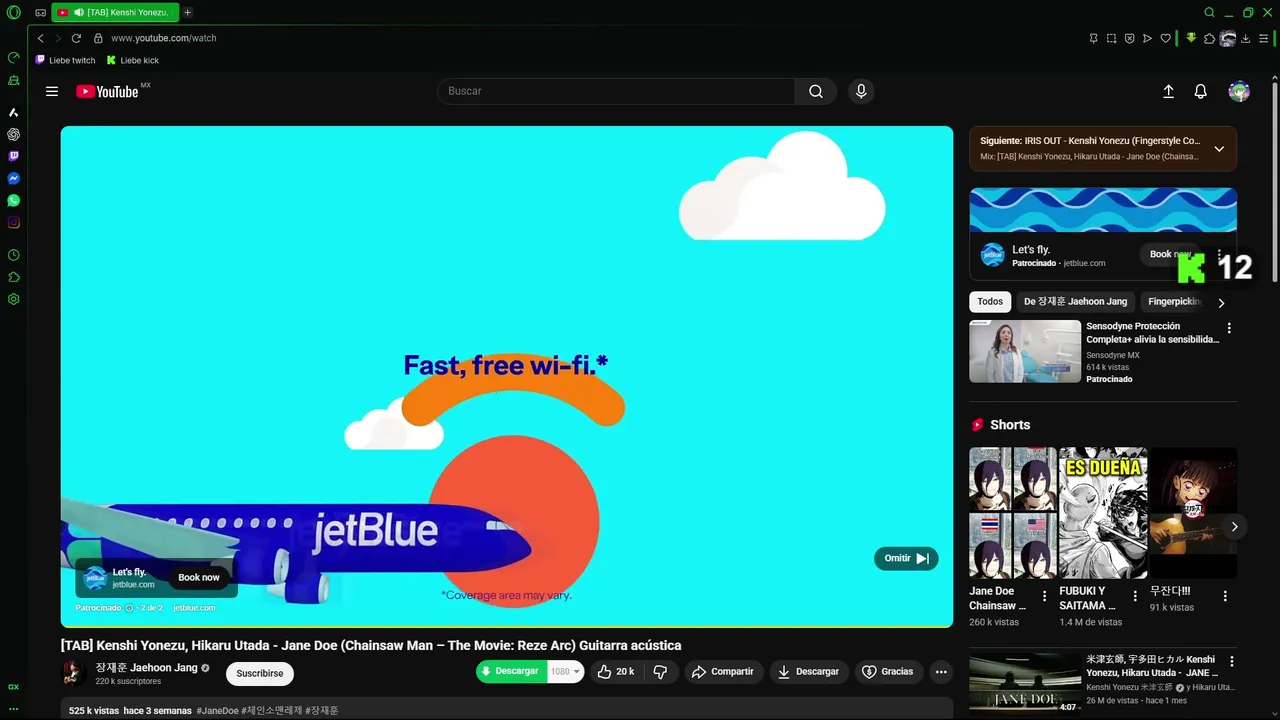Click the green Descargar button
The width and height of the screenshot is (1280, 720).
point(511,672)
